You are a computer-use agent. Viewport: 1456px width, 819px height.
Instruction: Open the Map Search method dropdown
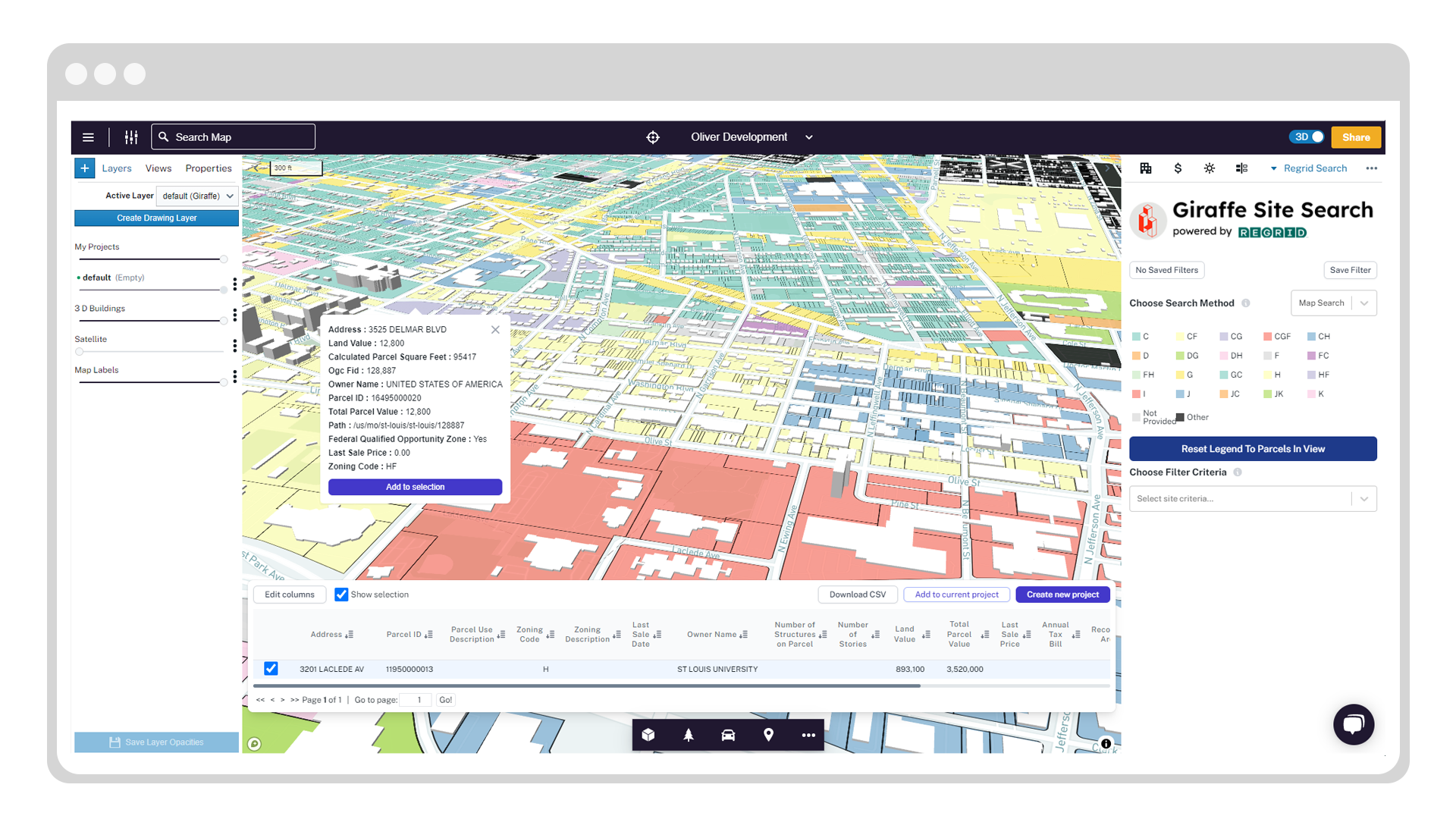(x=1333, y=303)
